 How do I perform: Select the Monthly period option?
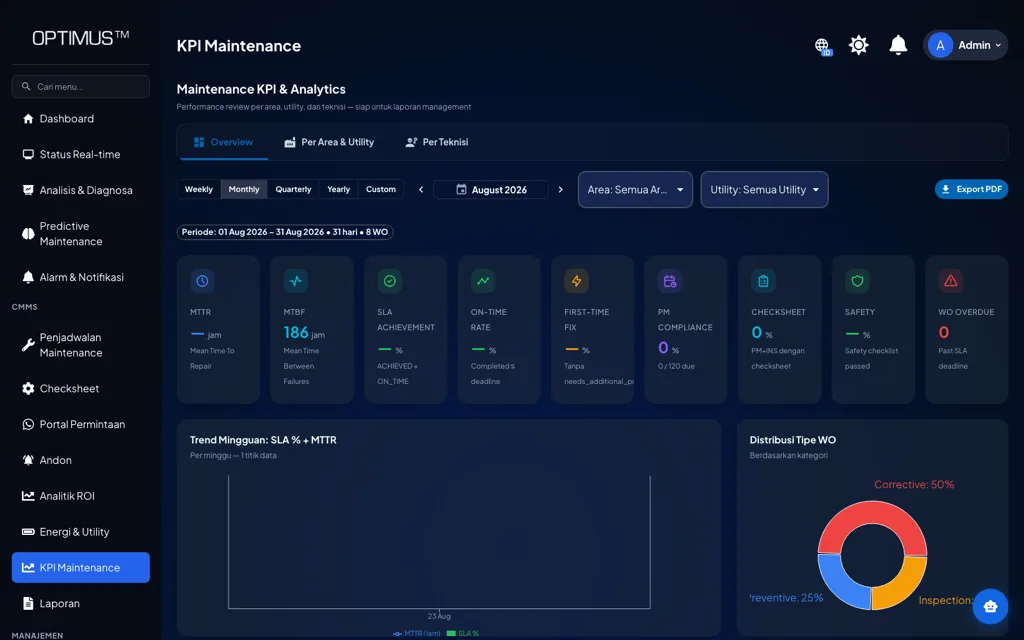pos(244,189)
